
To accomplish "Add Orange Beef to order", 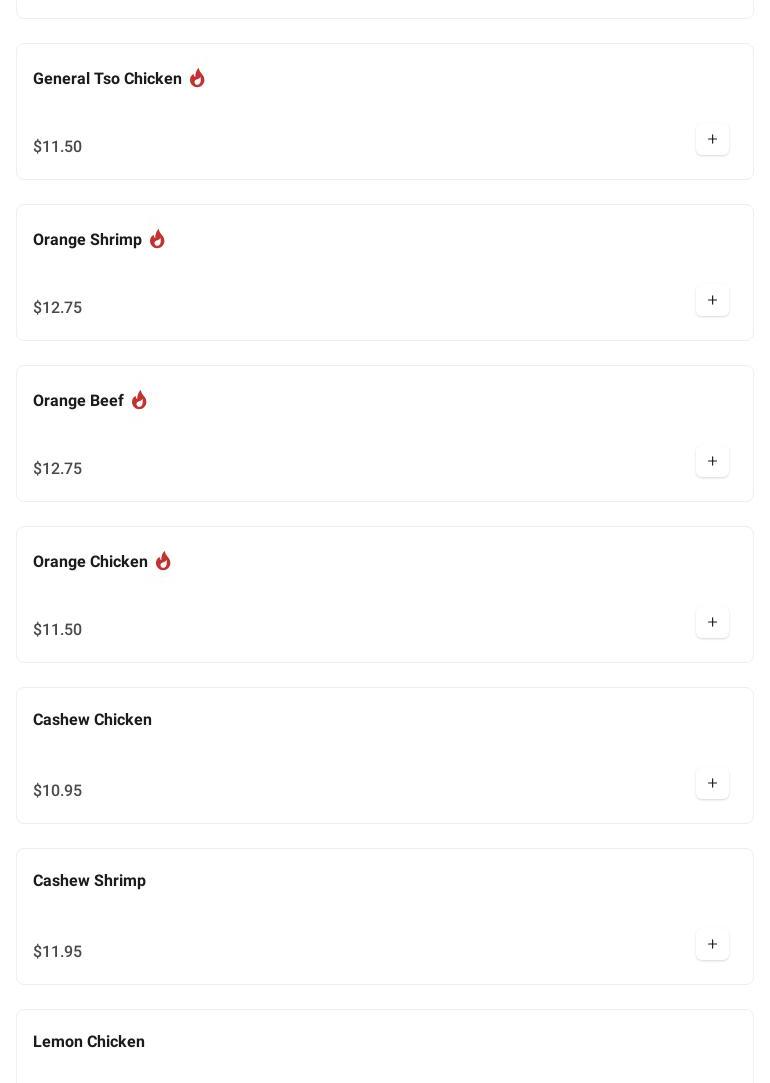I will tap(712, 462).
